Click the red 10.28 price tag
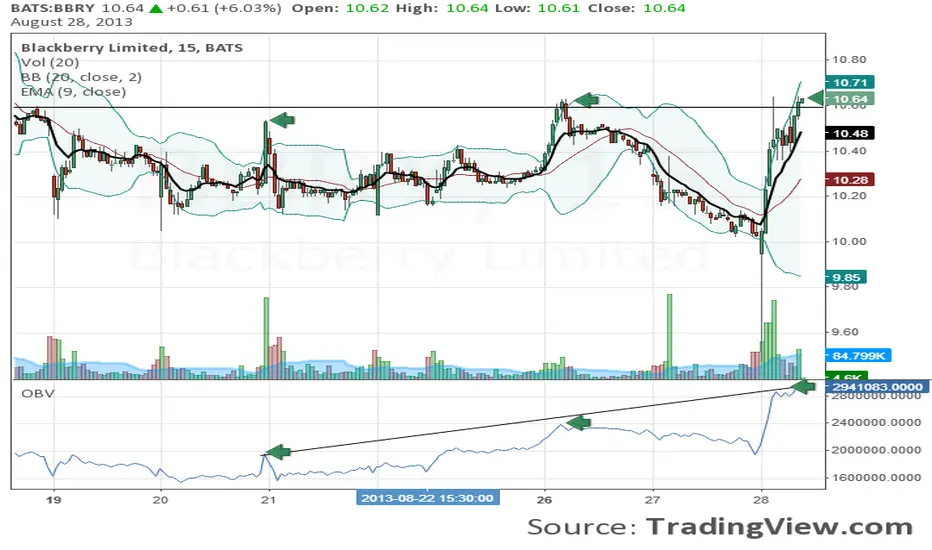The width and height of the screenshot is (932, 550). pos(850,180)
